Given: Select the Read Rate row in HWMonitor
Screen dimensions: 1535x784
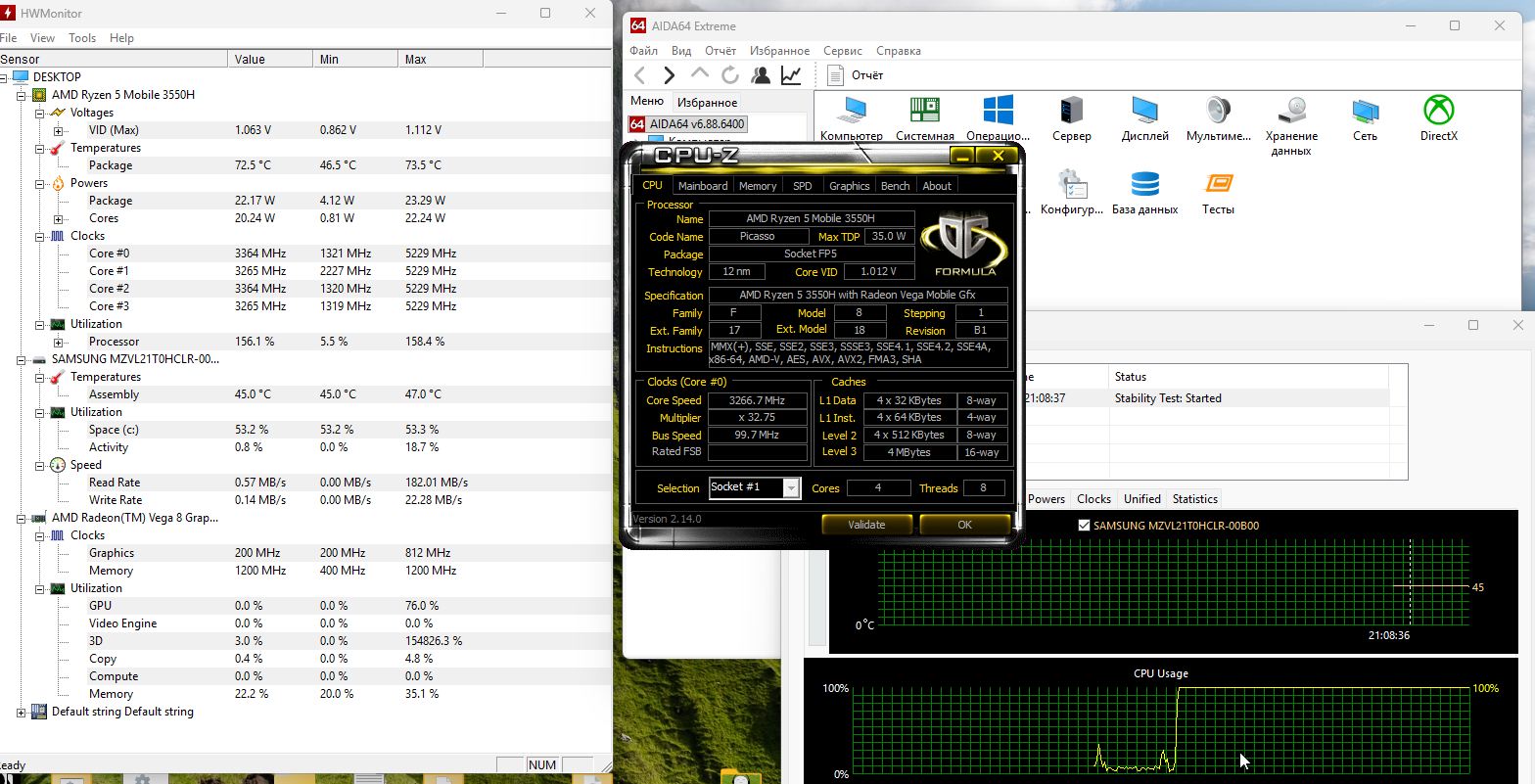Looking at the screenshot, I should click(305, 483).
